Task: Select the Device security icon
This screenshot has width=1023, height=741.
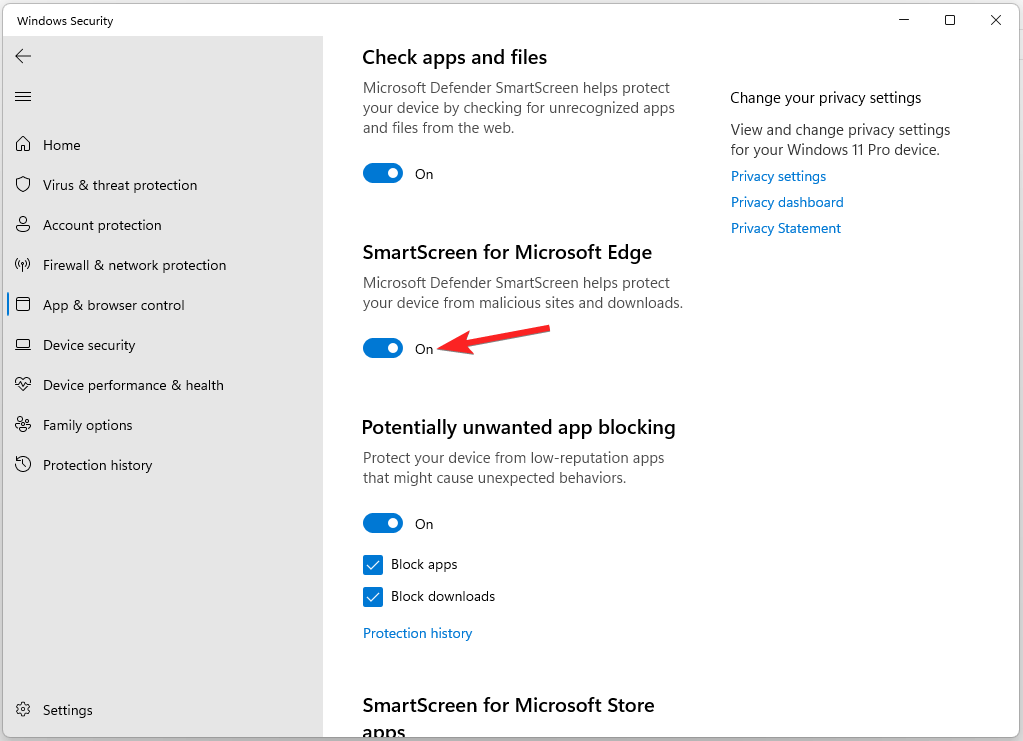Action: click(23, 344)
